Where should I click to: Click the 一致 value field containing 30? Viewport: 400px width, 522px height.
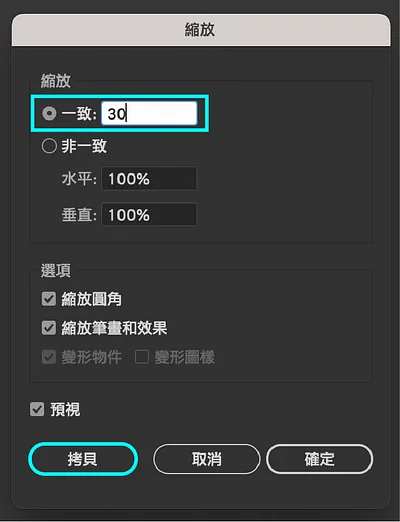149,113
